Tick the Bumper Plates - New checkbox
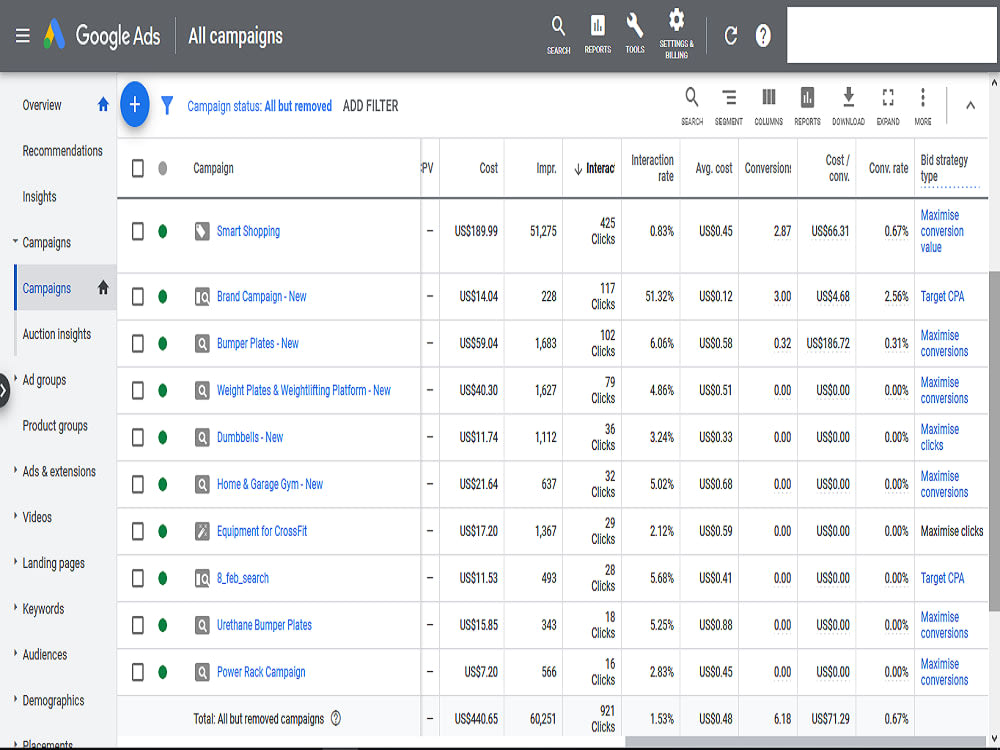 click(138, 343)
